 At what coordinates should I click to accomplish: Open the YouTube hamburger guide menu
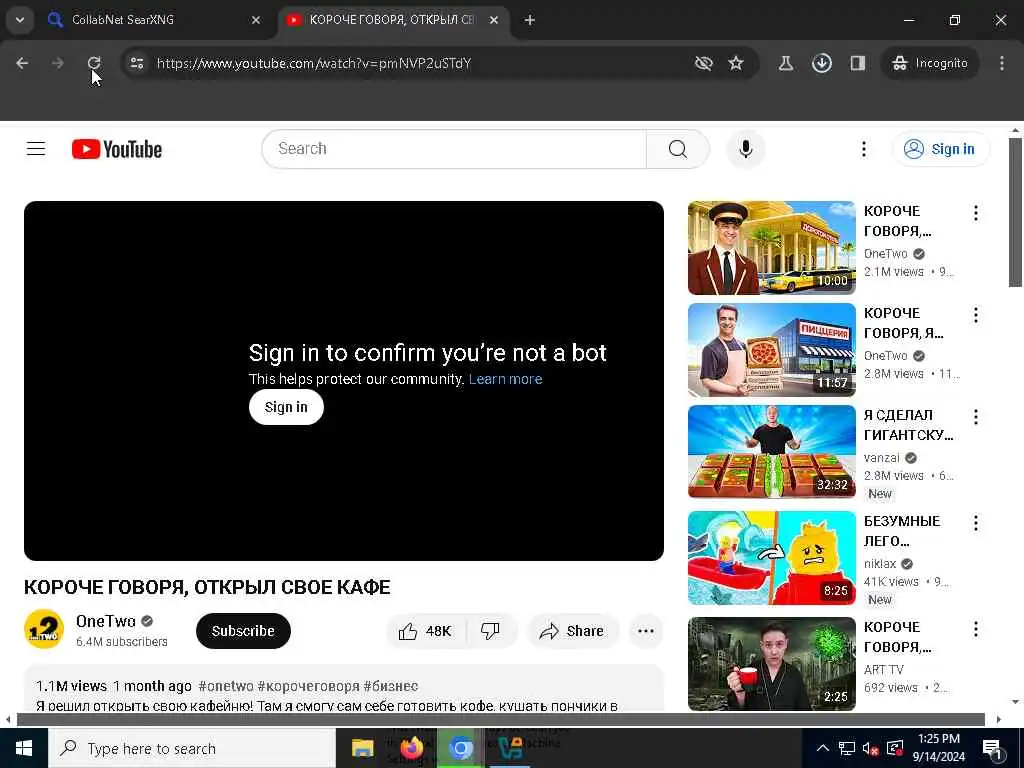36,149
